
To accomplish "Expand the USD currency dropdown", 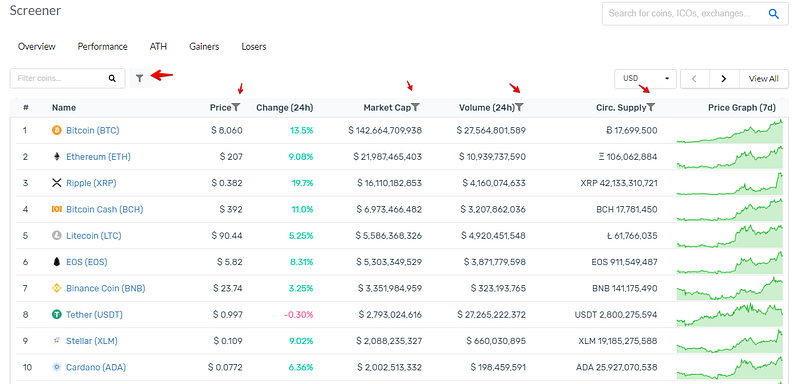I will tap(645, 79).
